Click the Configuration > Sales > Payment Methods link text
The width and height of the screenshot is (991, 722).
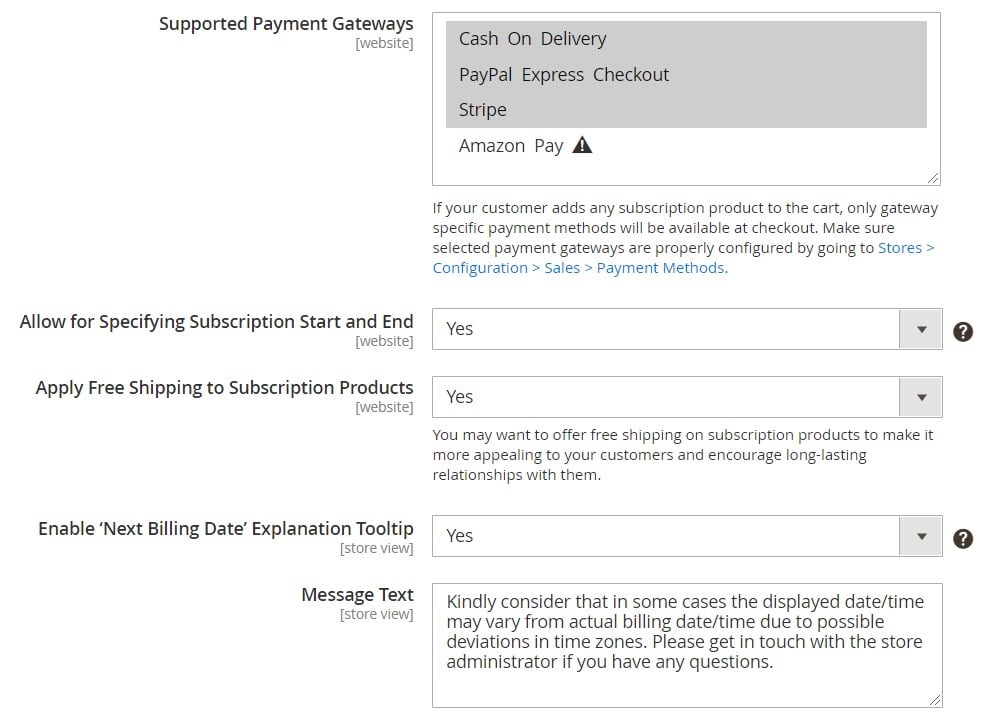(x=580, y=268)
